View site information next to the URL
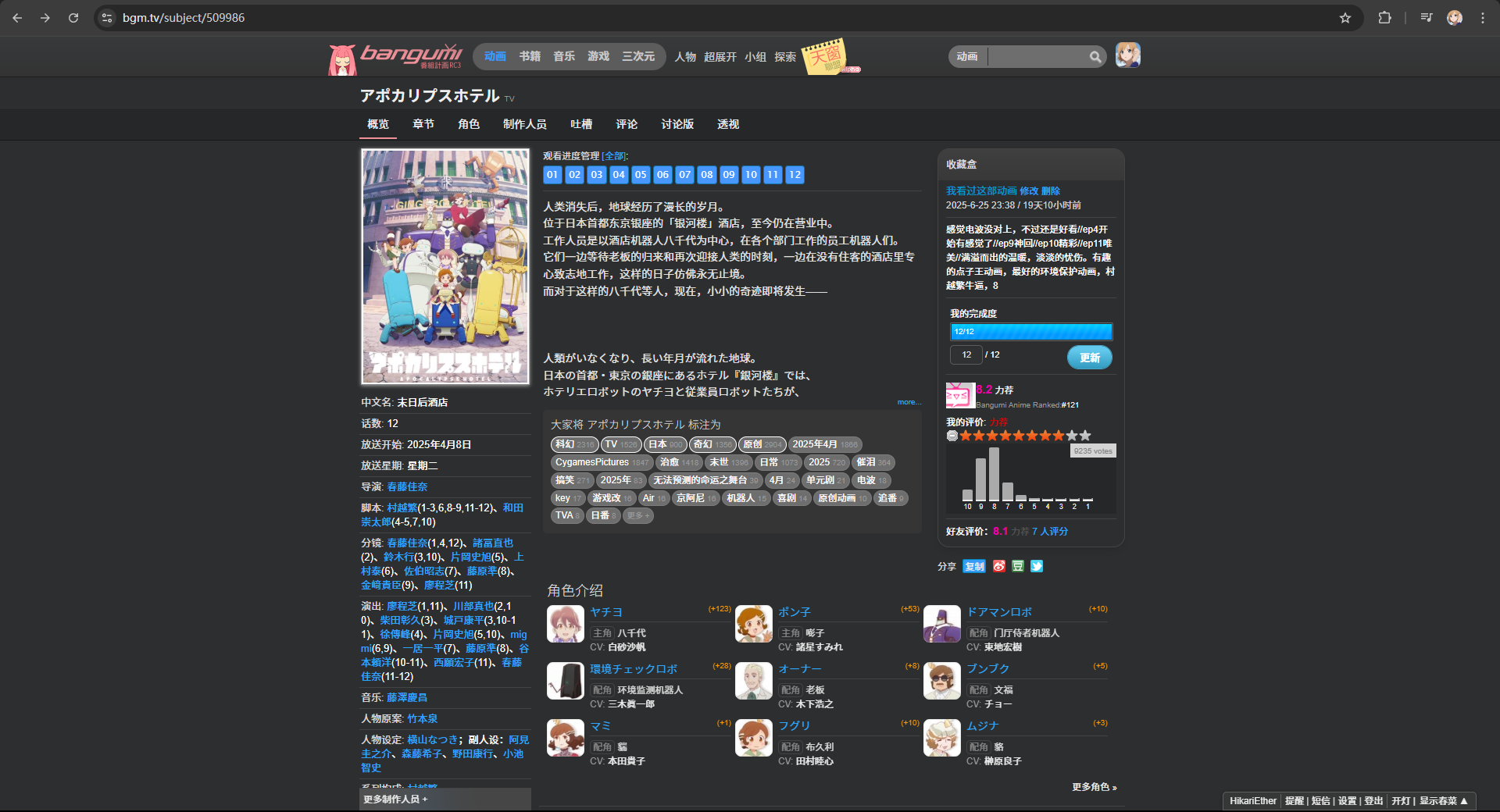The width and height of the screenshot is (1500, 812). (x=108, y=17)
